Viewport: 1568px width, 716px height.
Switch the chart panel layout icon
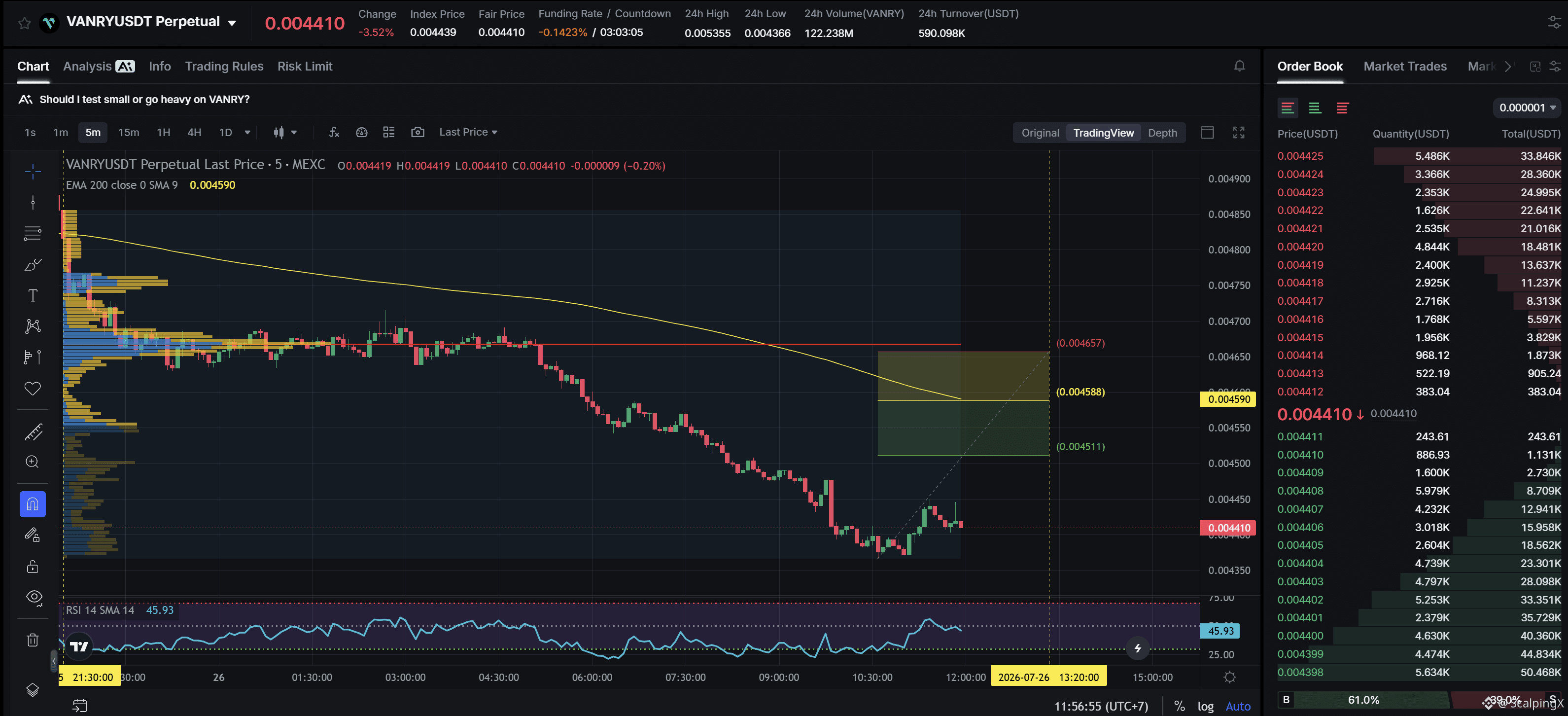[1208, 132]
